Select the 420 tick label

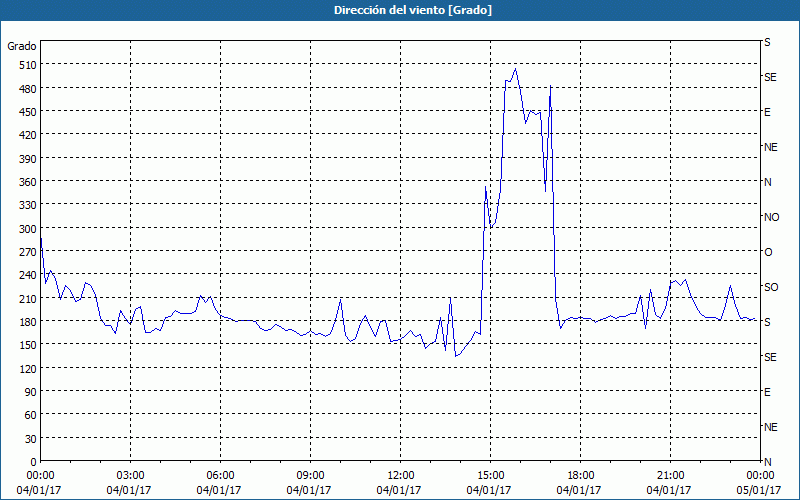pyautogui.click(x=28, y=135)
